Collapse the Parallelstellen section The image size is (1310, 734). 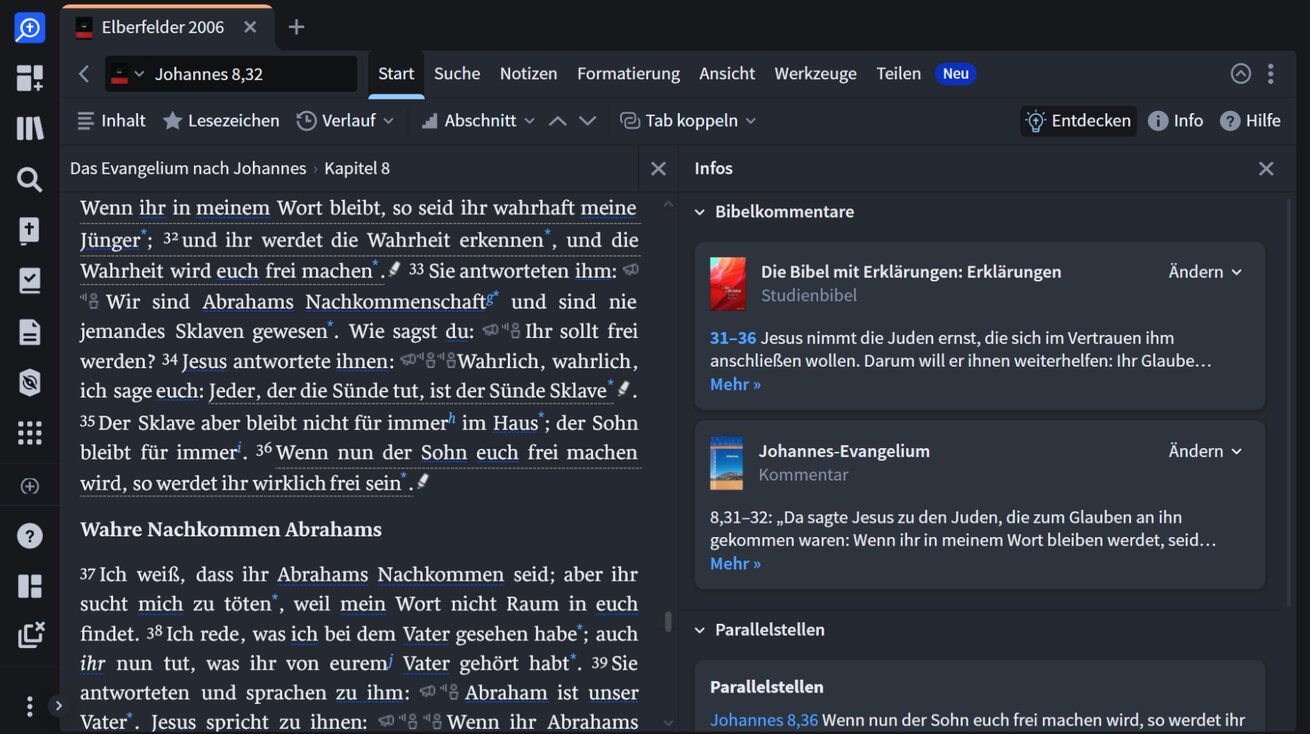(700, 630)
